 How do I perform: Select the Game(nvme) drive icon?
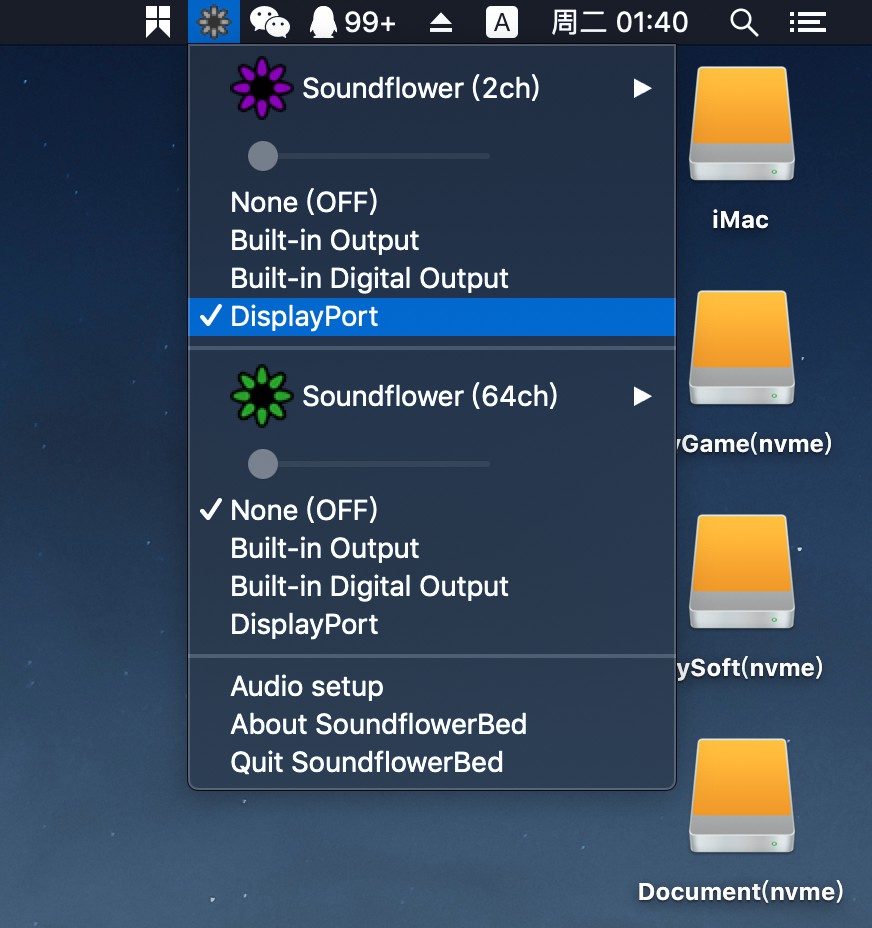(741, 347)
